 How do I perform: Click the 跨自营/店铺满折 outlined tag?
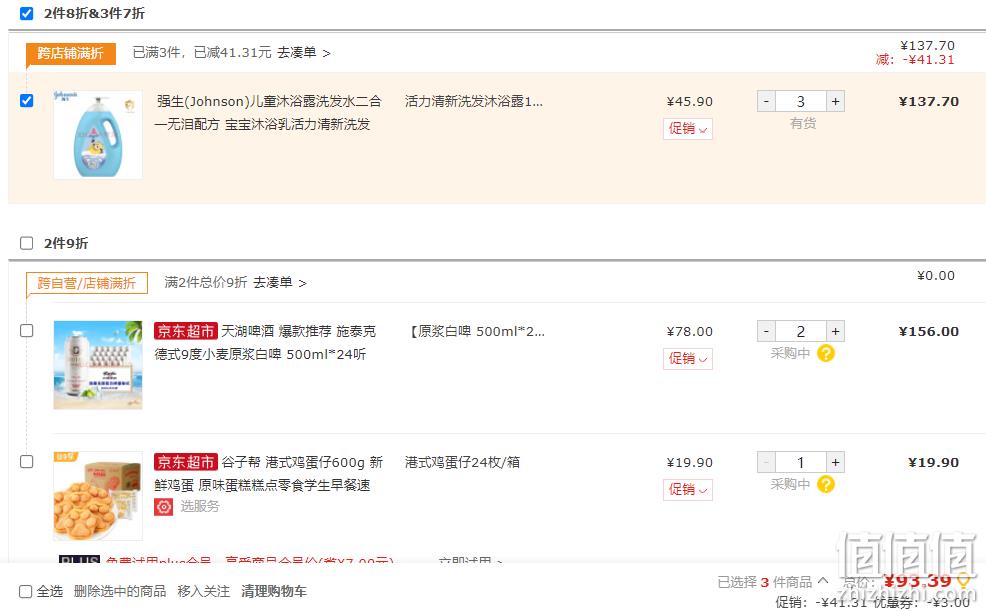click(87, 283)
